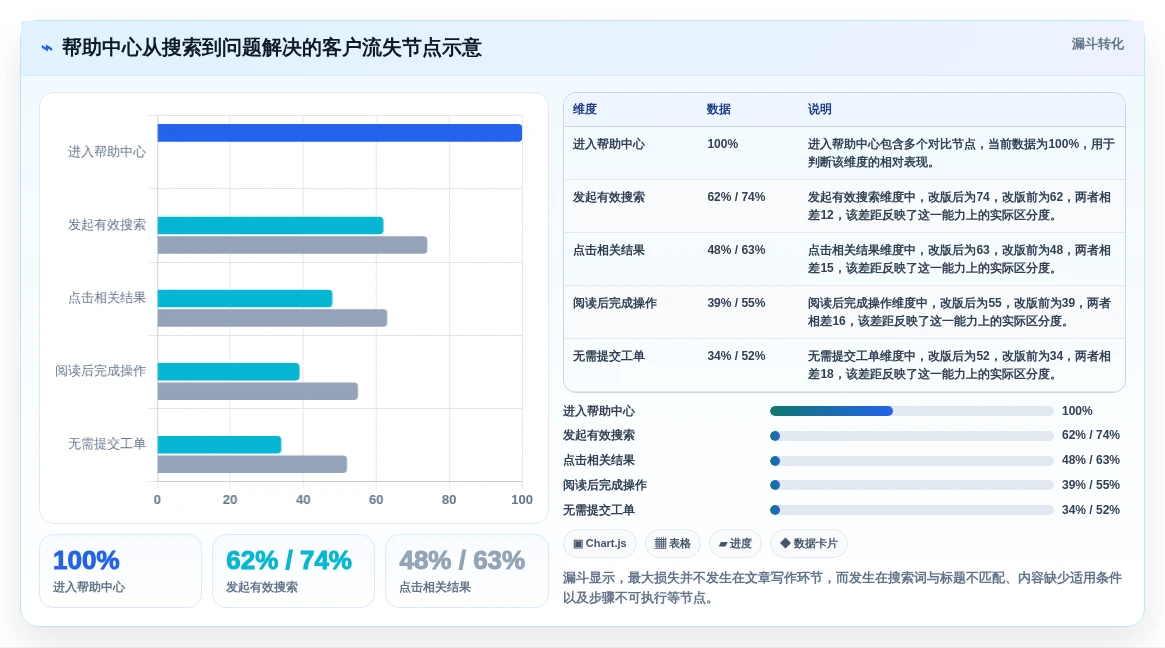The image size is (1165, 648).
Task: Select the 发起有效搜索 cell in the table
Action: (x=609, y=197)
